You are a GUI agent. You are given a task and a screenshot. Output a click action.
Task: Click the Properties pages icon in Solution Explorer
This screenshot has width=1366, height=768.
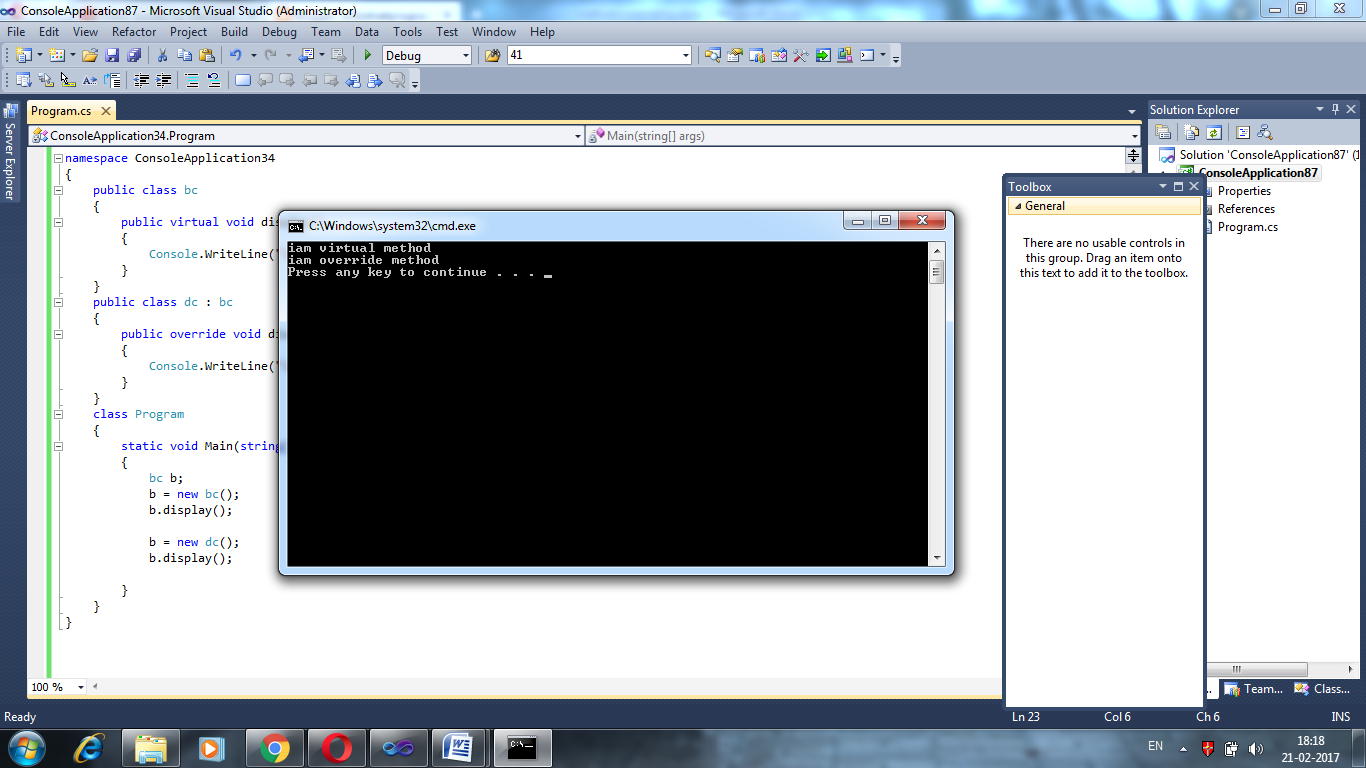(x=1163, y=131)
